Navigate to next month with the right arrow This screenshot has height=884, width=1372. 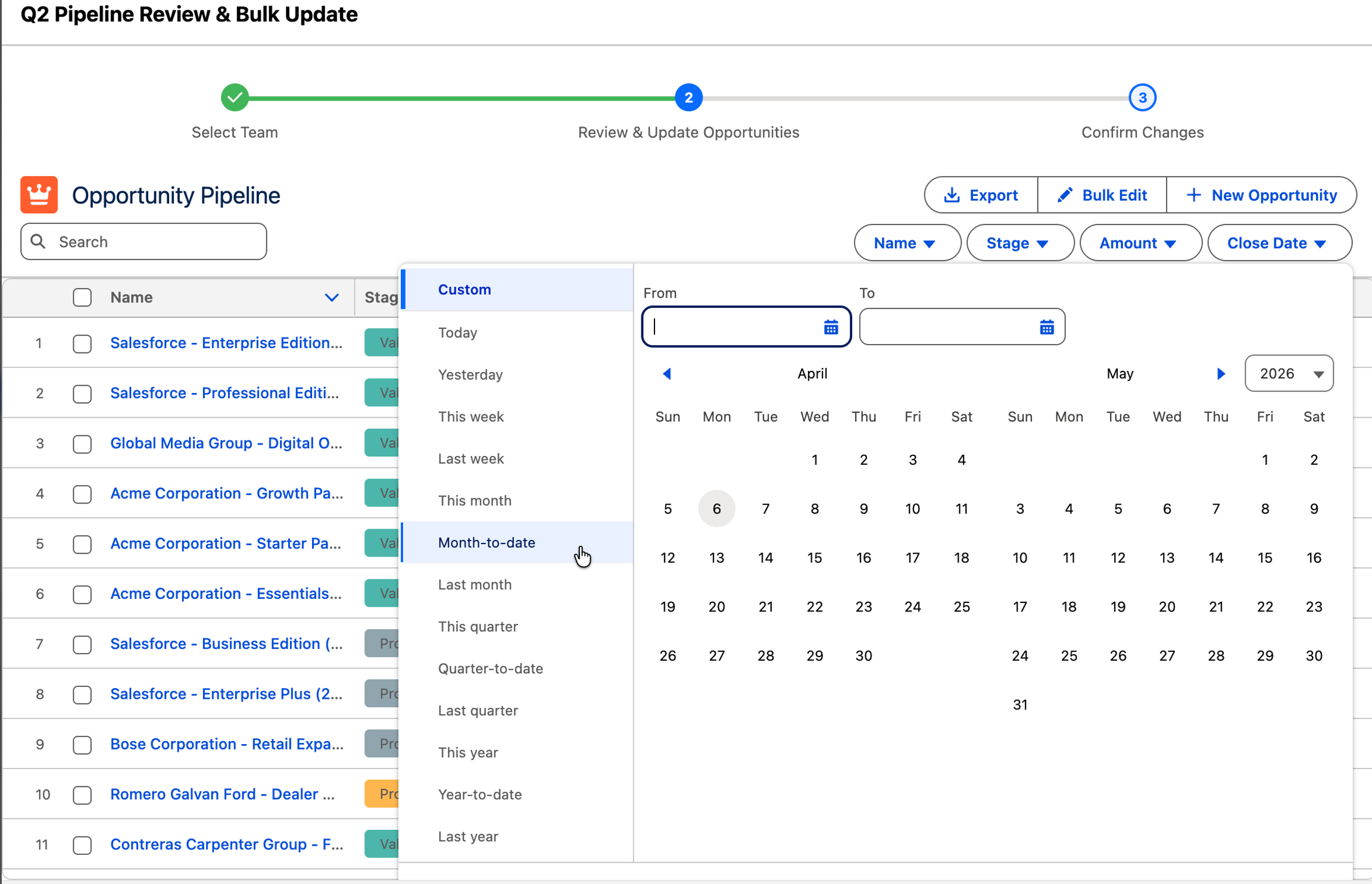click(x=1220, y=373)
